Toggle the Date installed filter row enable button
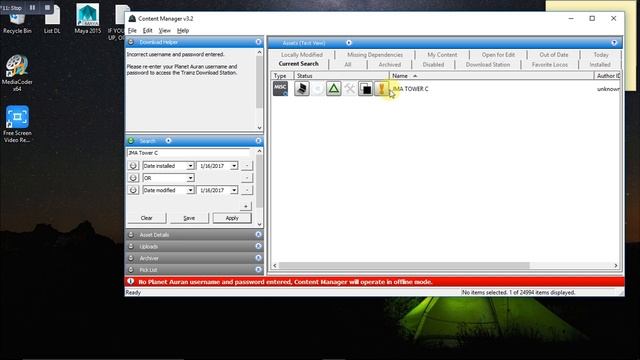The image size is (640, 360). tap(133, 166)
